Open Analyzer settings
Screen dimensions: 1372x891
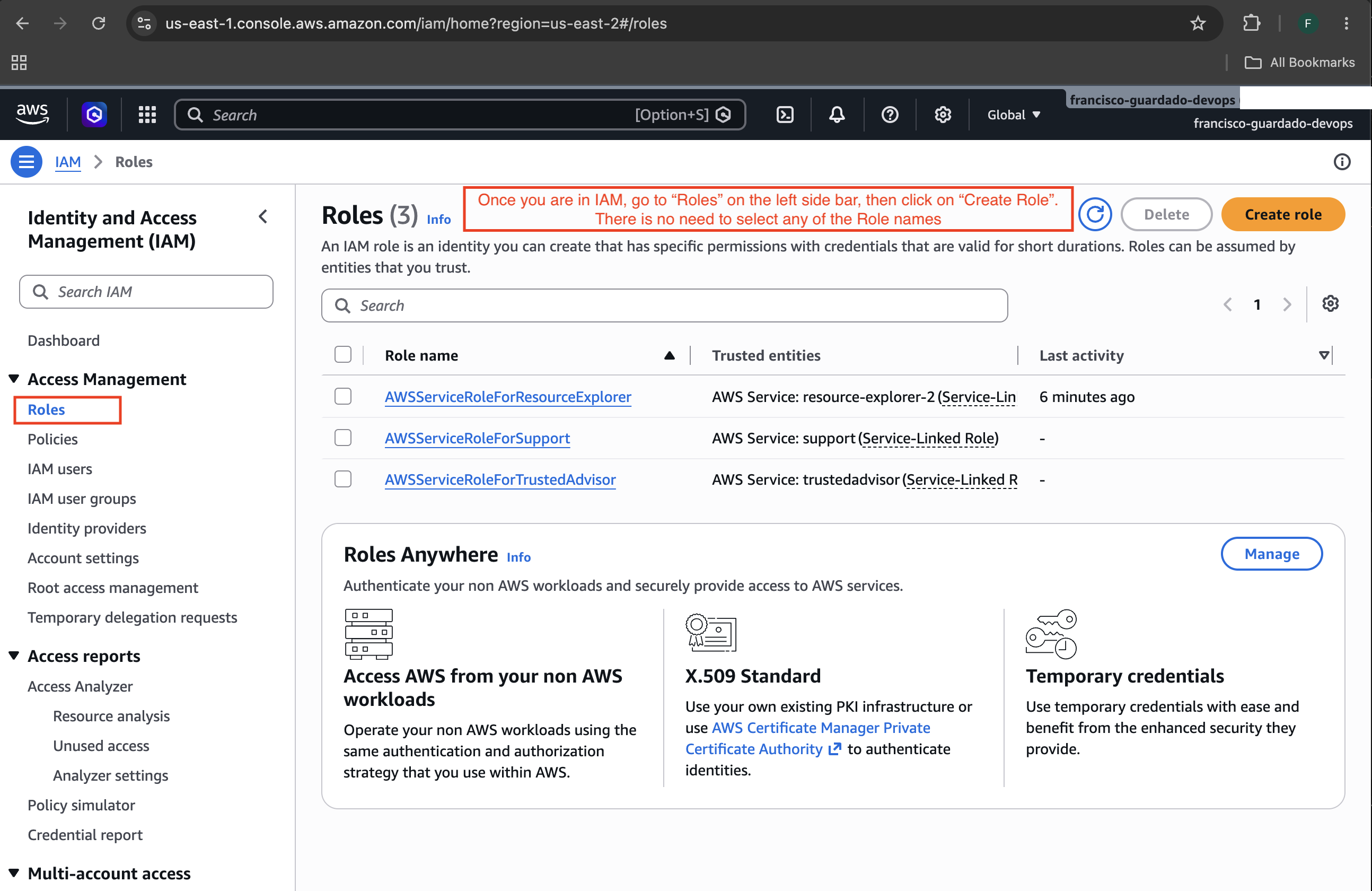[x=111, y=775]
